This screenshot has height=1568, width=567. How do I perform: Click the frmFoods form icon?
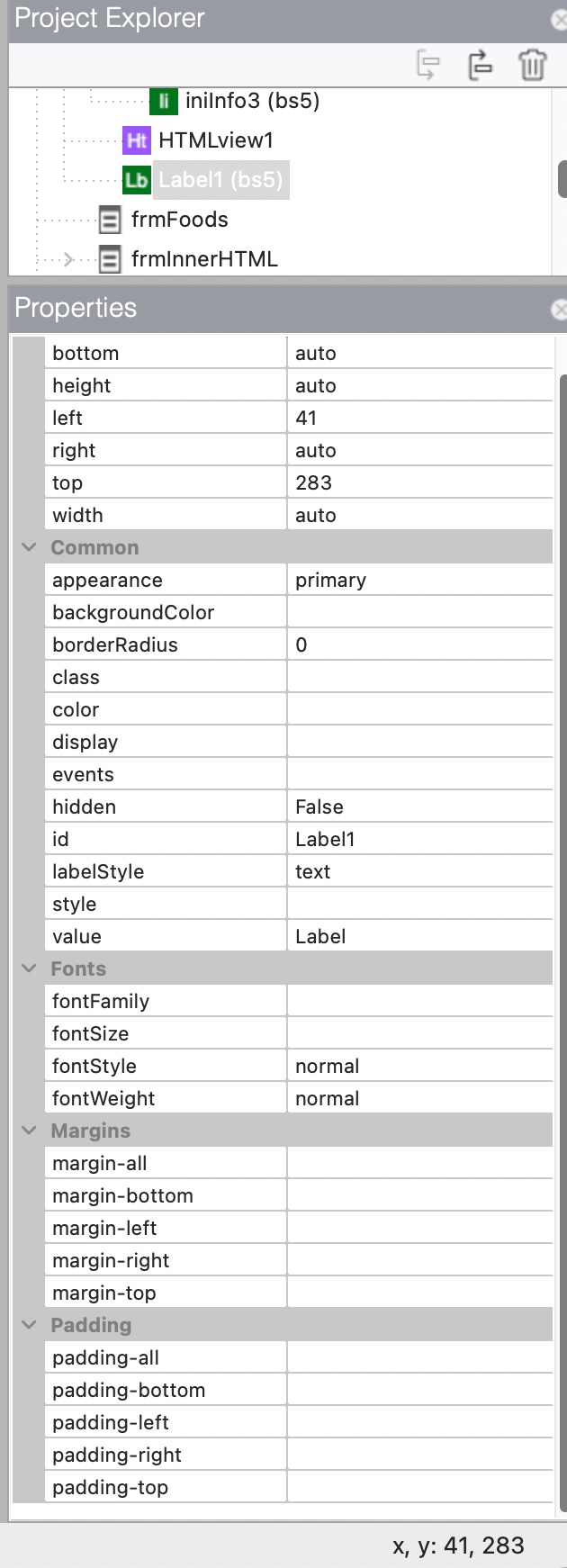click(x=110, y=220)
